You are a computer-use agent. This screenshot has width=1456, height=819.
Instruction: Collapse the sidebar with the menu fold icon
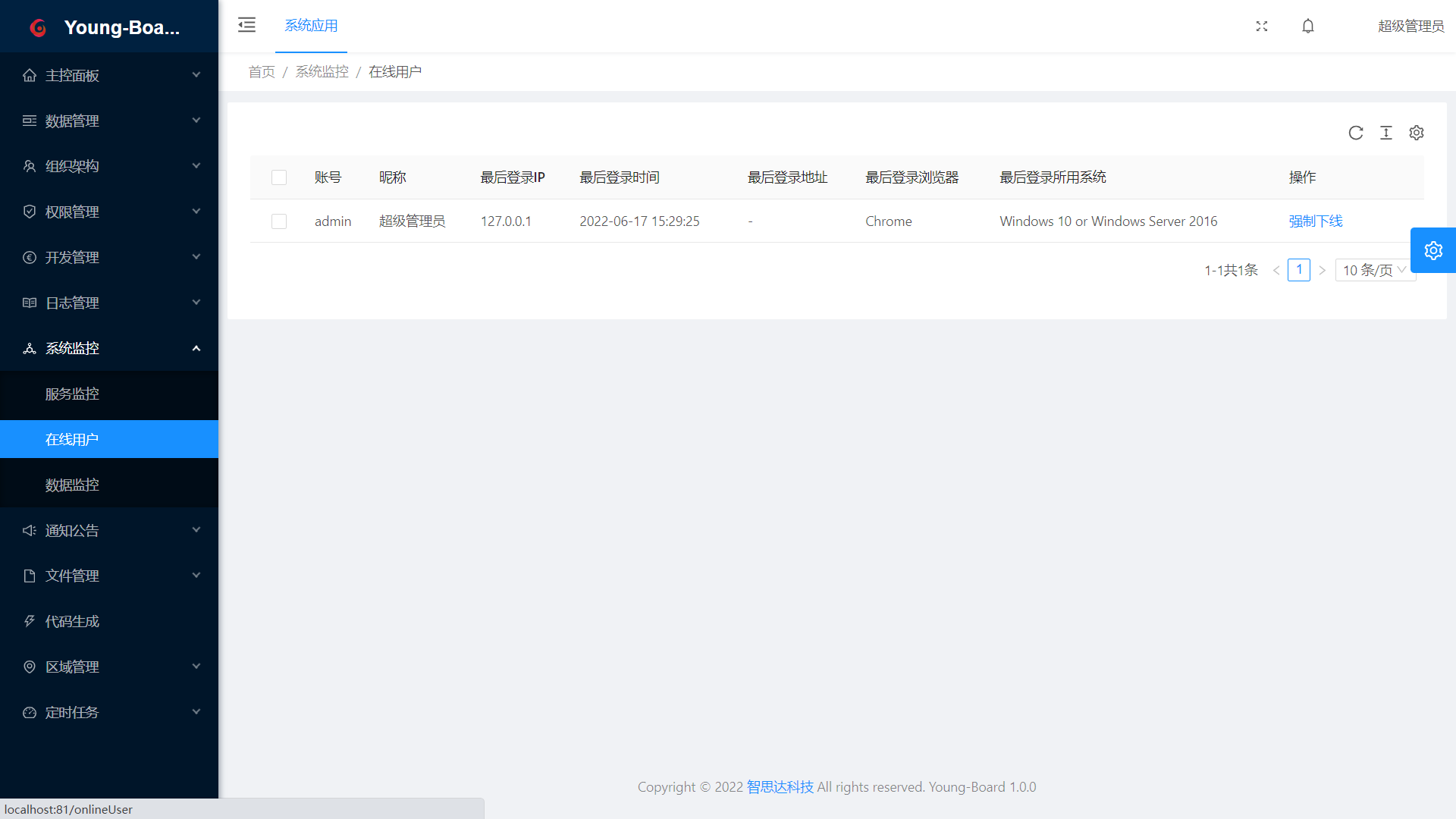[246, 25]
